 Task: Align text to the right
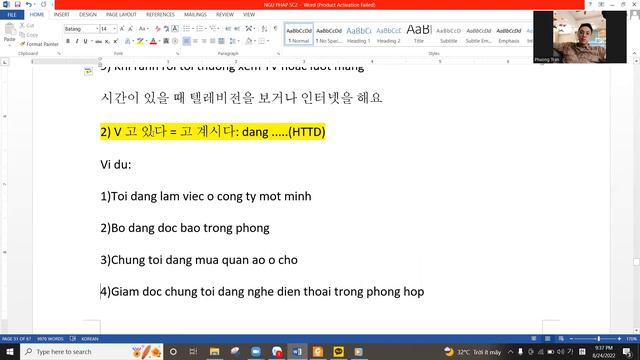click(204, 41)
